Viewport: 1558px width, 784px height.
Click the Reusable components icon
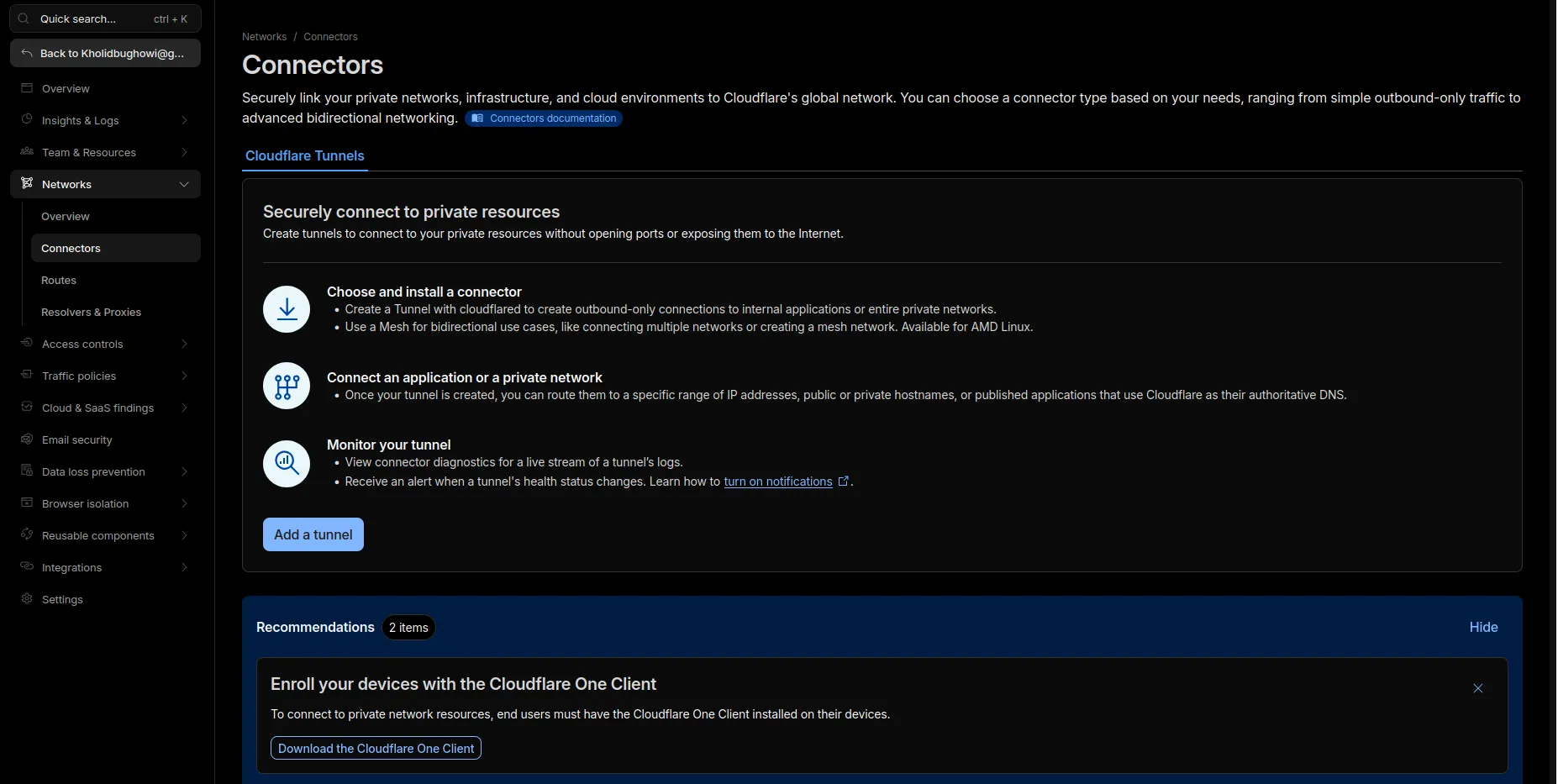(27, 534)
